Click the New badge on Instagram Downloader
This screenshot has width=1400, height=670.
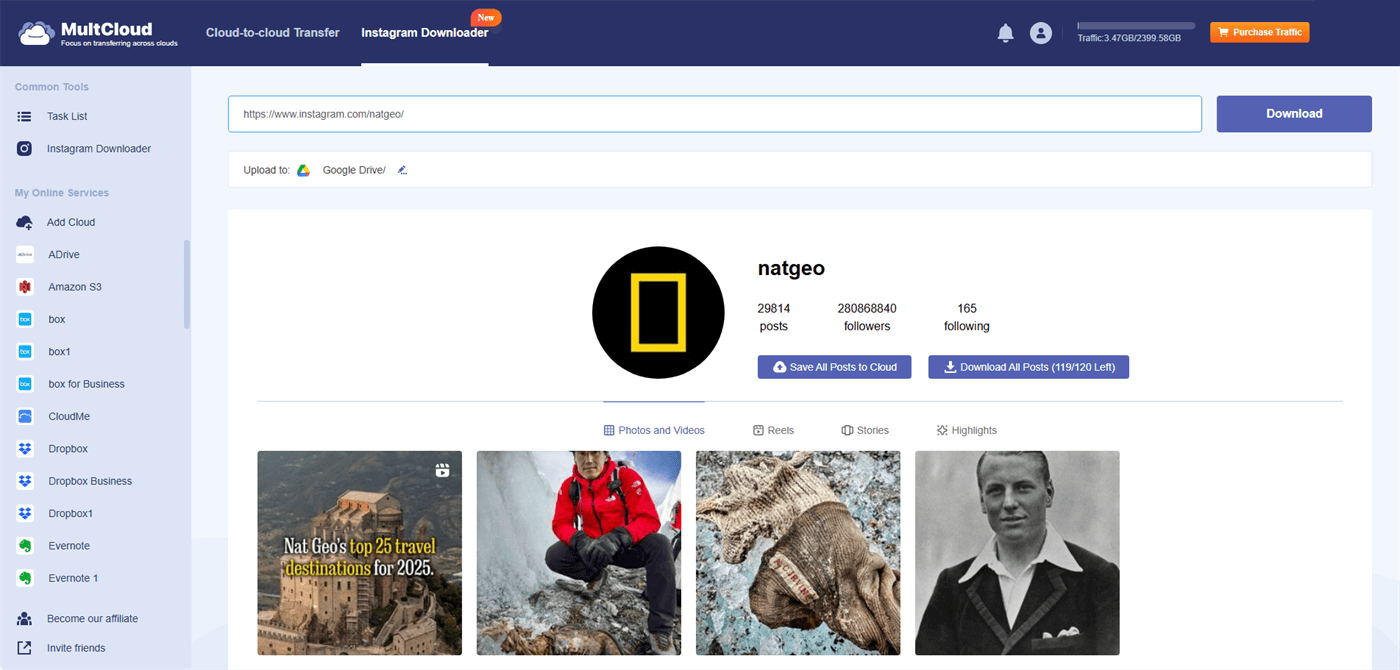point(486,17)
